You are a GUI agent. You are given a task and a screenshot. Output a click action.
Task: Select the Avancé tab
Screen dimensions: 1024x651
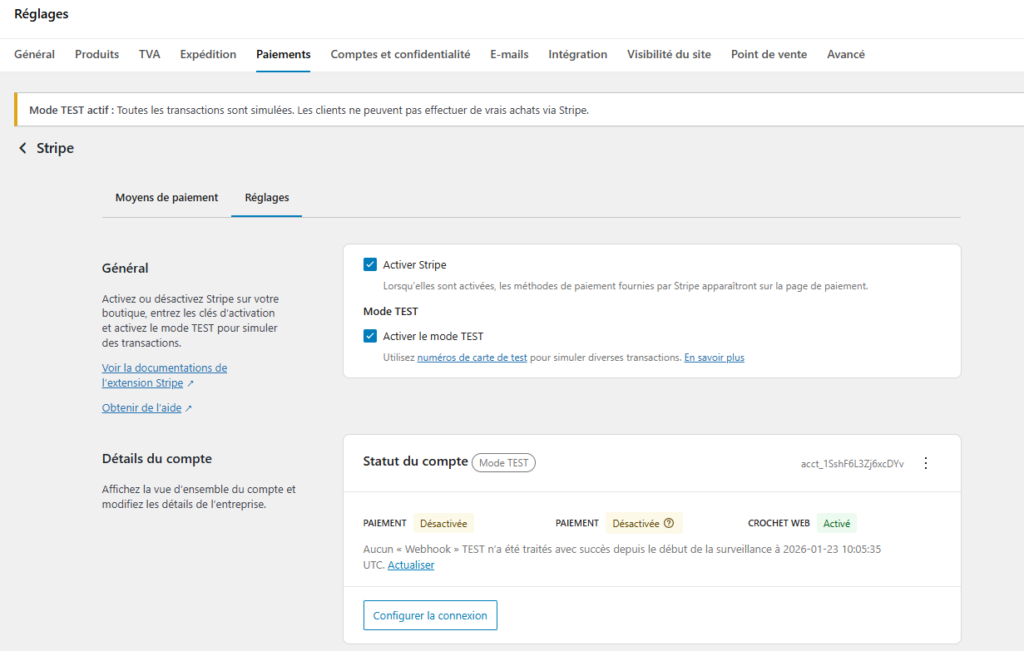pyautogui.click(x=846, y=54)
